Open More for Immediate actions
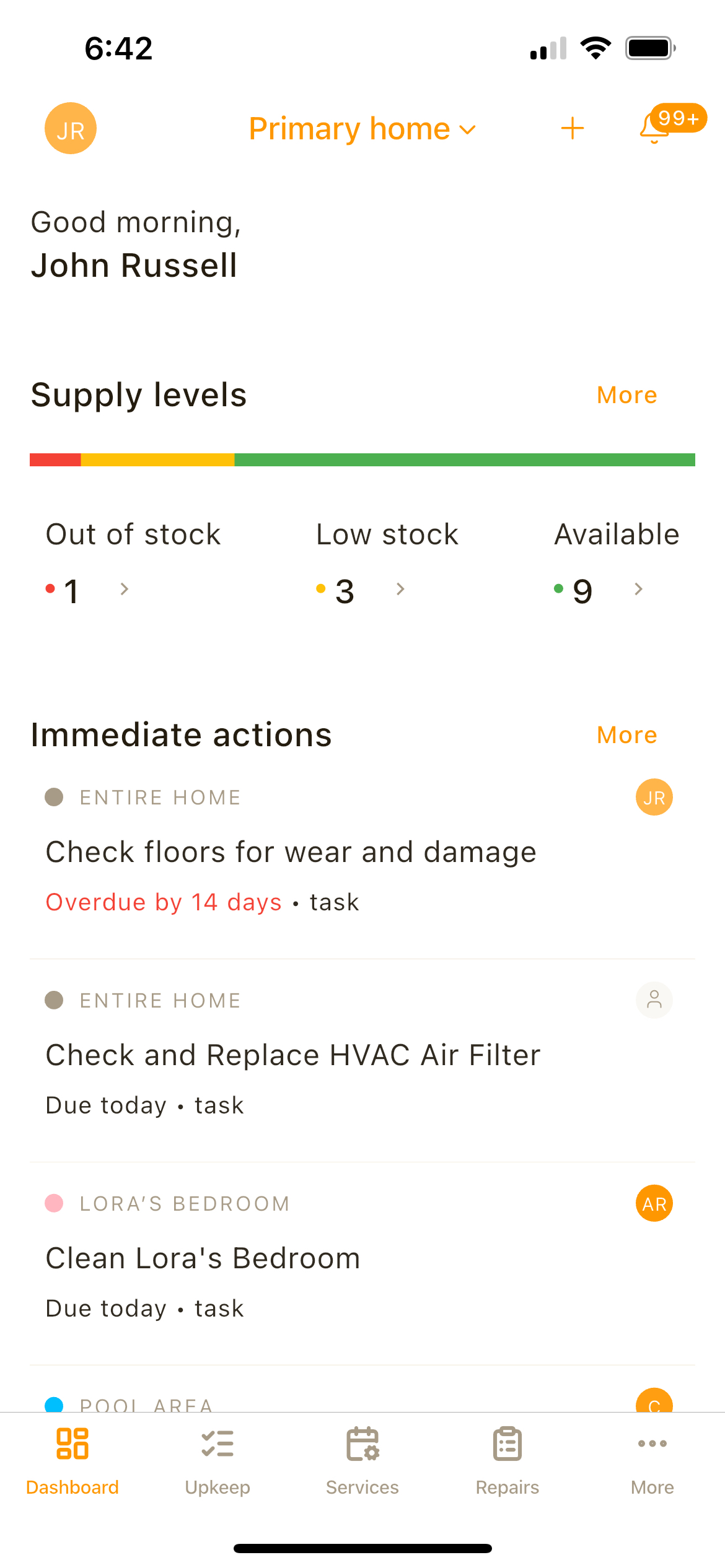The height and width of the screenshot is (1568, 725). (x=626, y=734)
